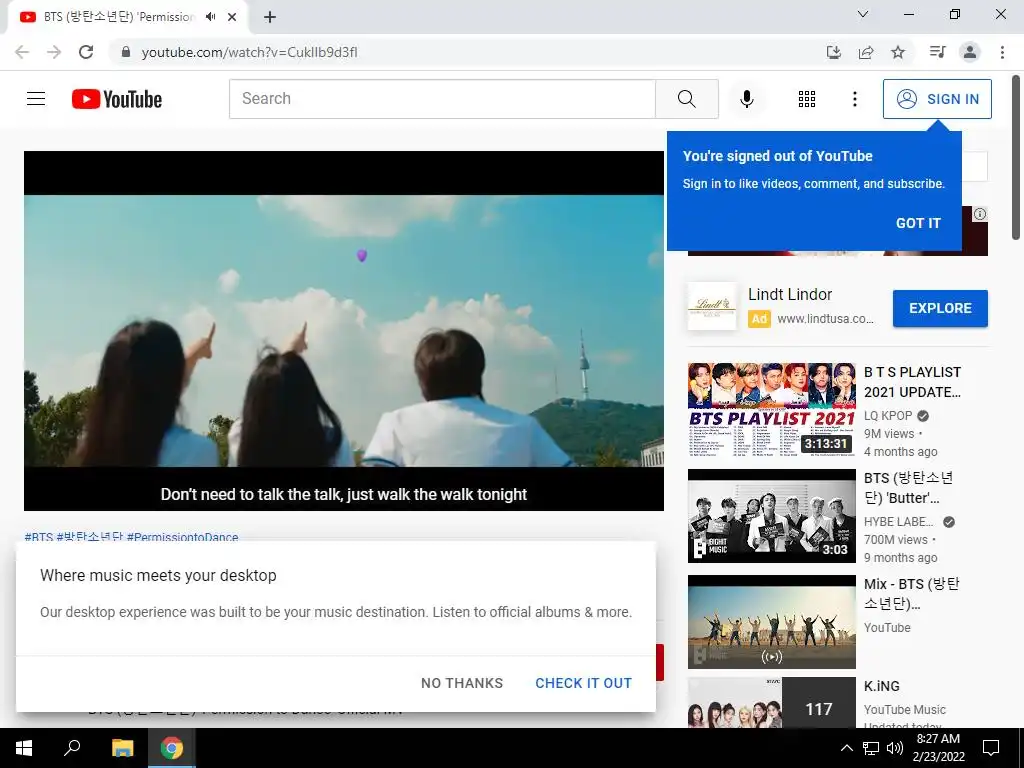Open the #BTS hashtag link

39,537
